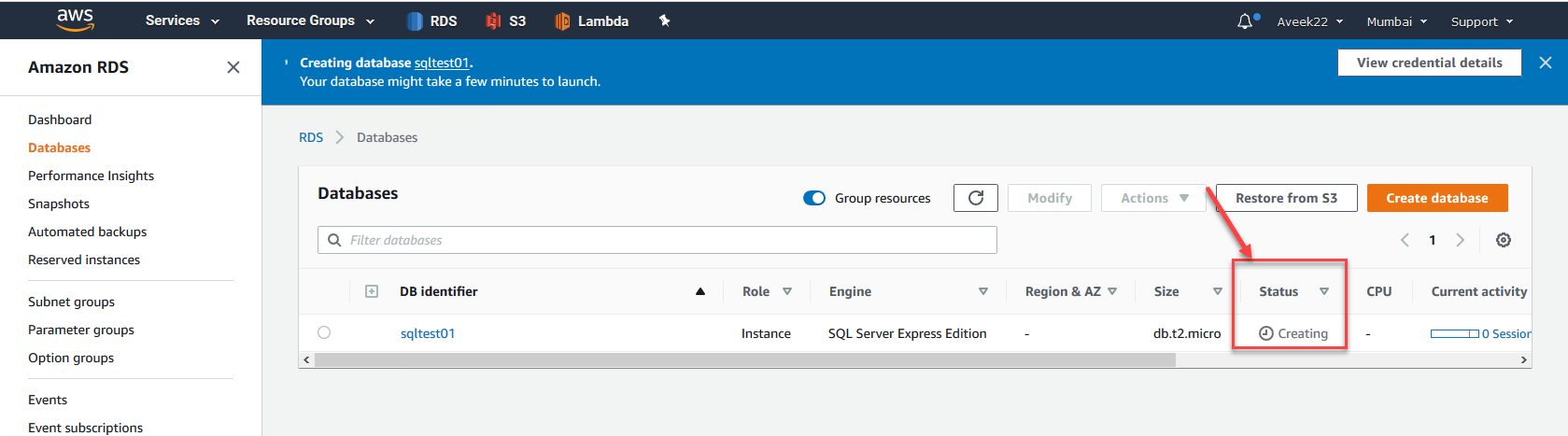Expand all rows in DB identifier column
The image size is (1568, 436).
click(372, 291)
